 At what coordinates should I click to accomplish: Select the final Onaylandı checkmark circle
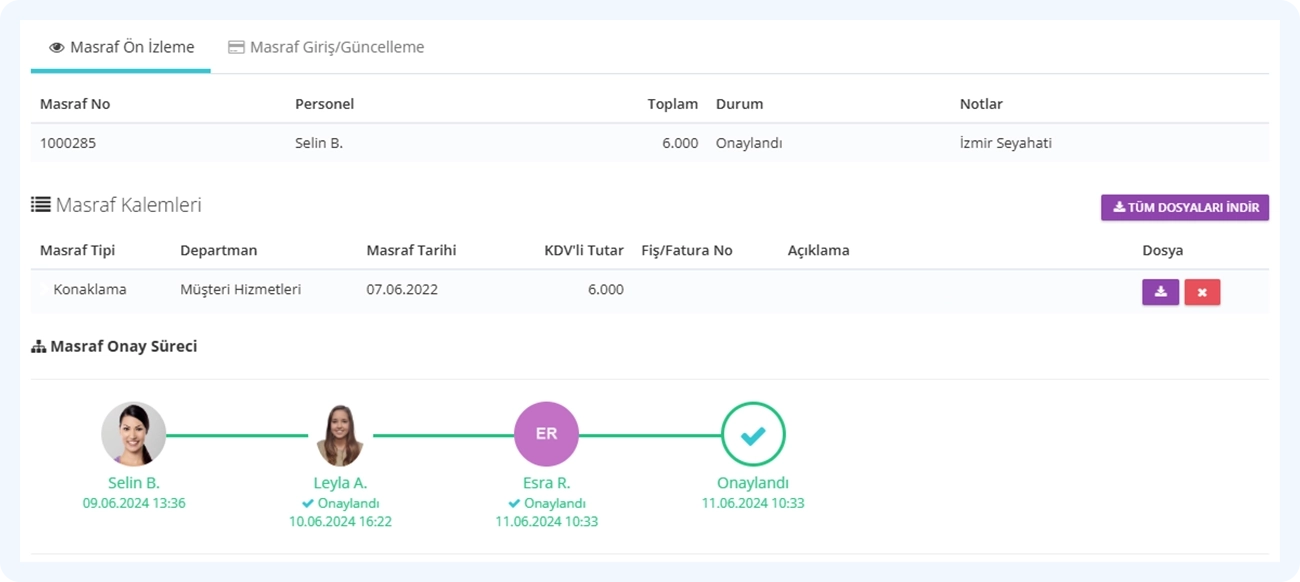point(753,434)
